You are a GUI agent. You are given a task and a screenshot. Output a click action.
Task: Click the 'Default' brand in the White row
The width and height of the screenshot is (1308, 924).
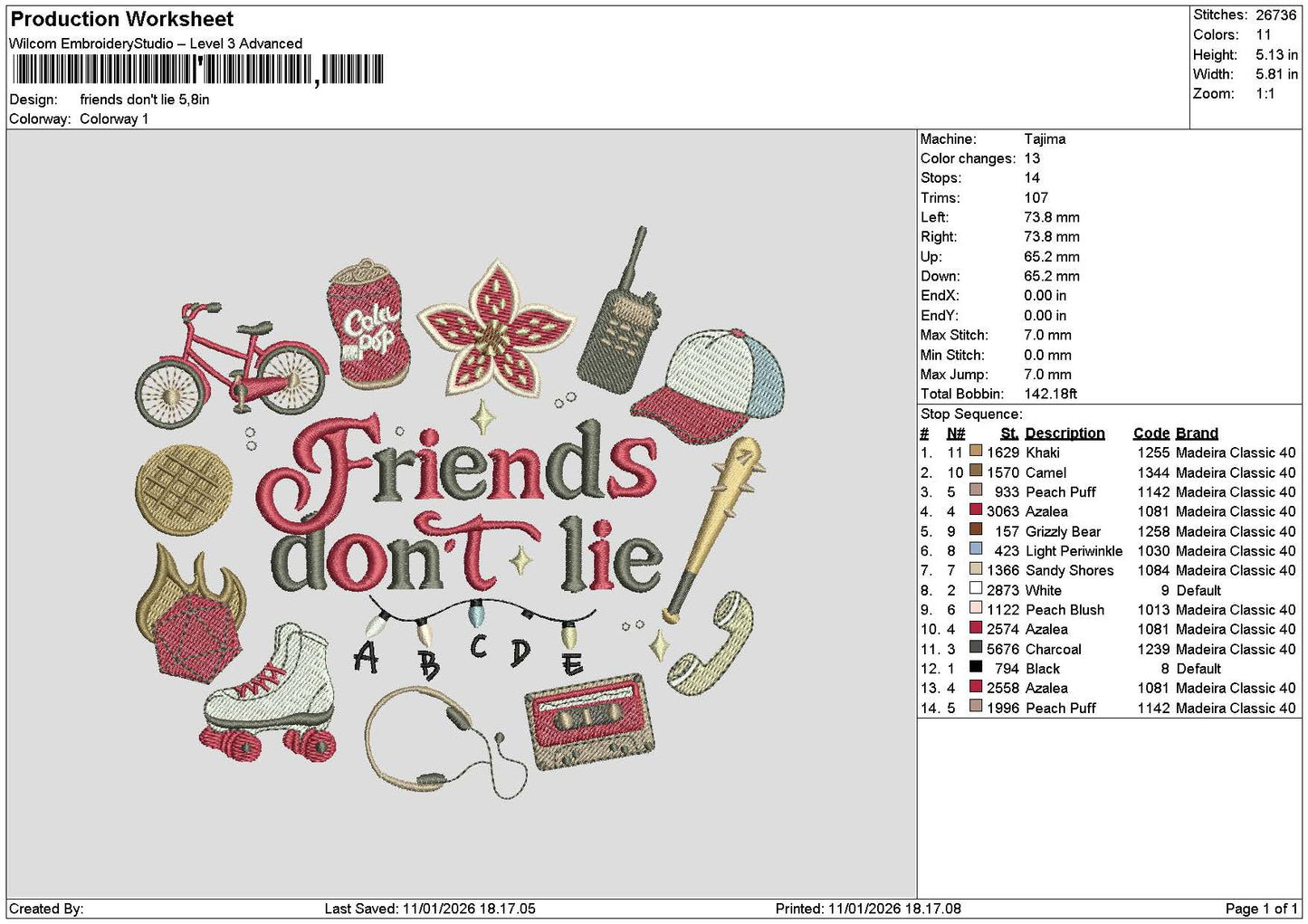coord(1198,590)
